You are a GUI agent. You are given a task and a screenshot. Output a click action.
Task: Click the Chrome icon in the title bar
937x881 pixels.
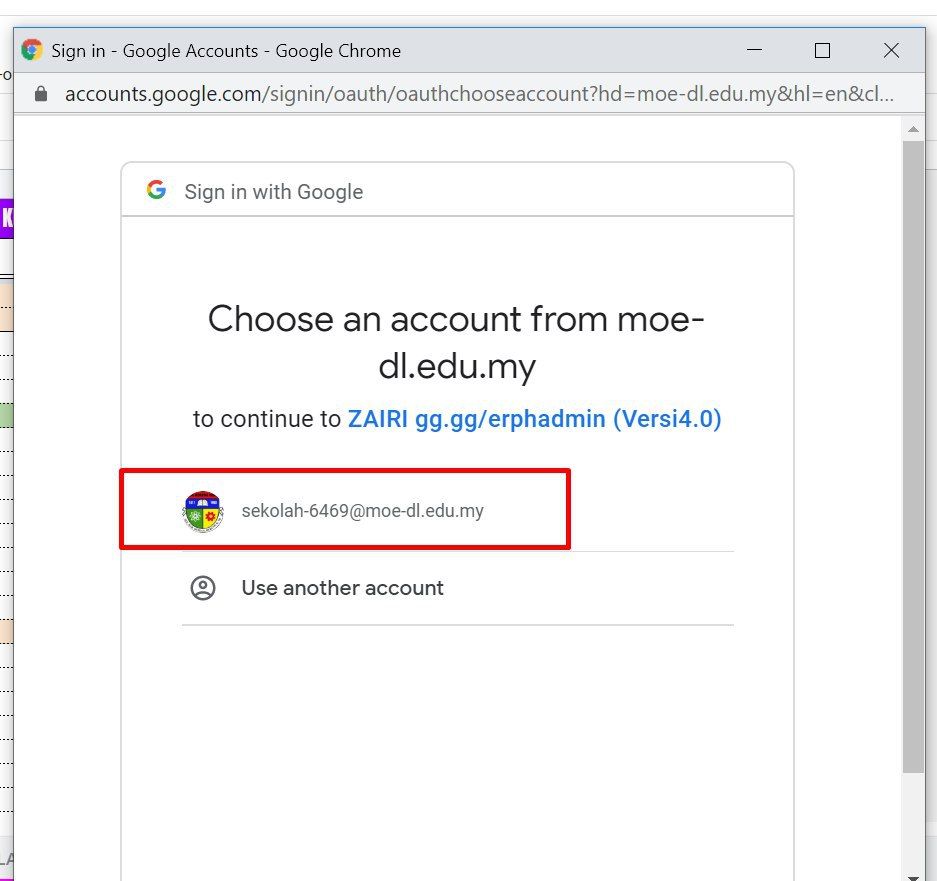(32, 50)
